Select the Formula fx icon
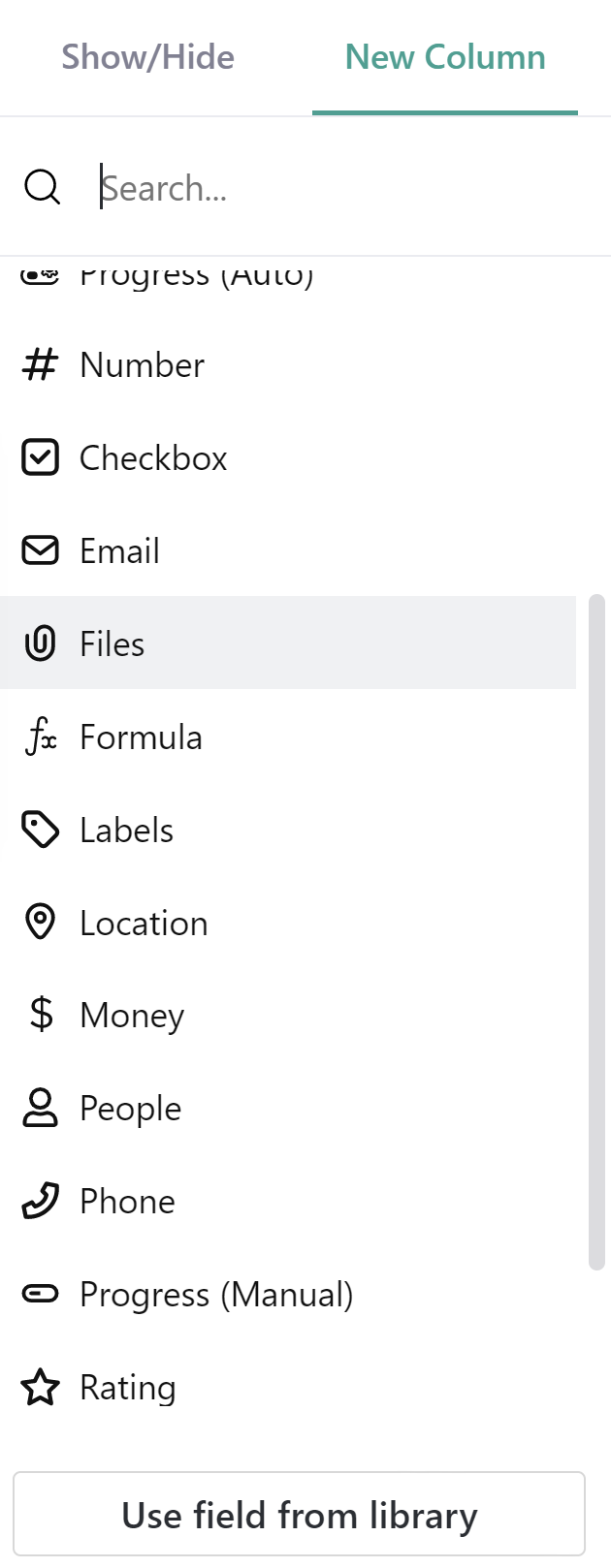 (x=41, y=737)
